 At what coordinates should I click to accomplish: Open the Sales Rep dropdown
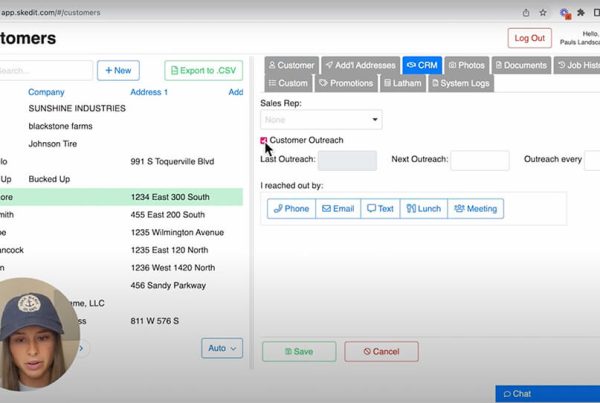pos(321,120)
